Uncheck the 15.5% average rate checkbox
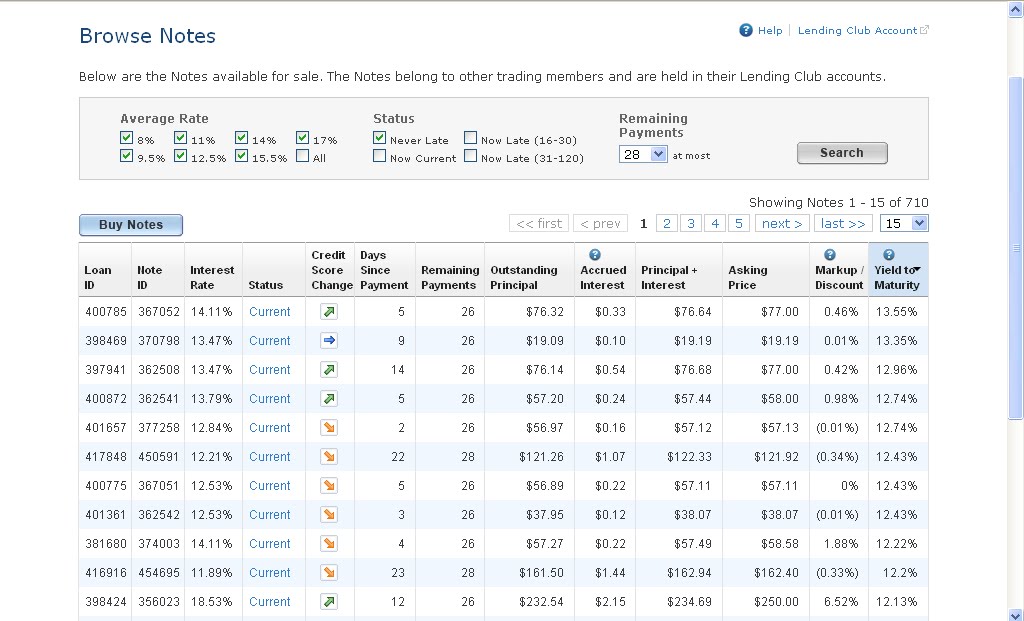The height and width of the screenshot is (621, 1024). [242, 156]
